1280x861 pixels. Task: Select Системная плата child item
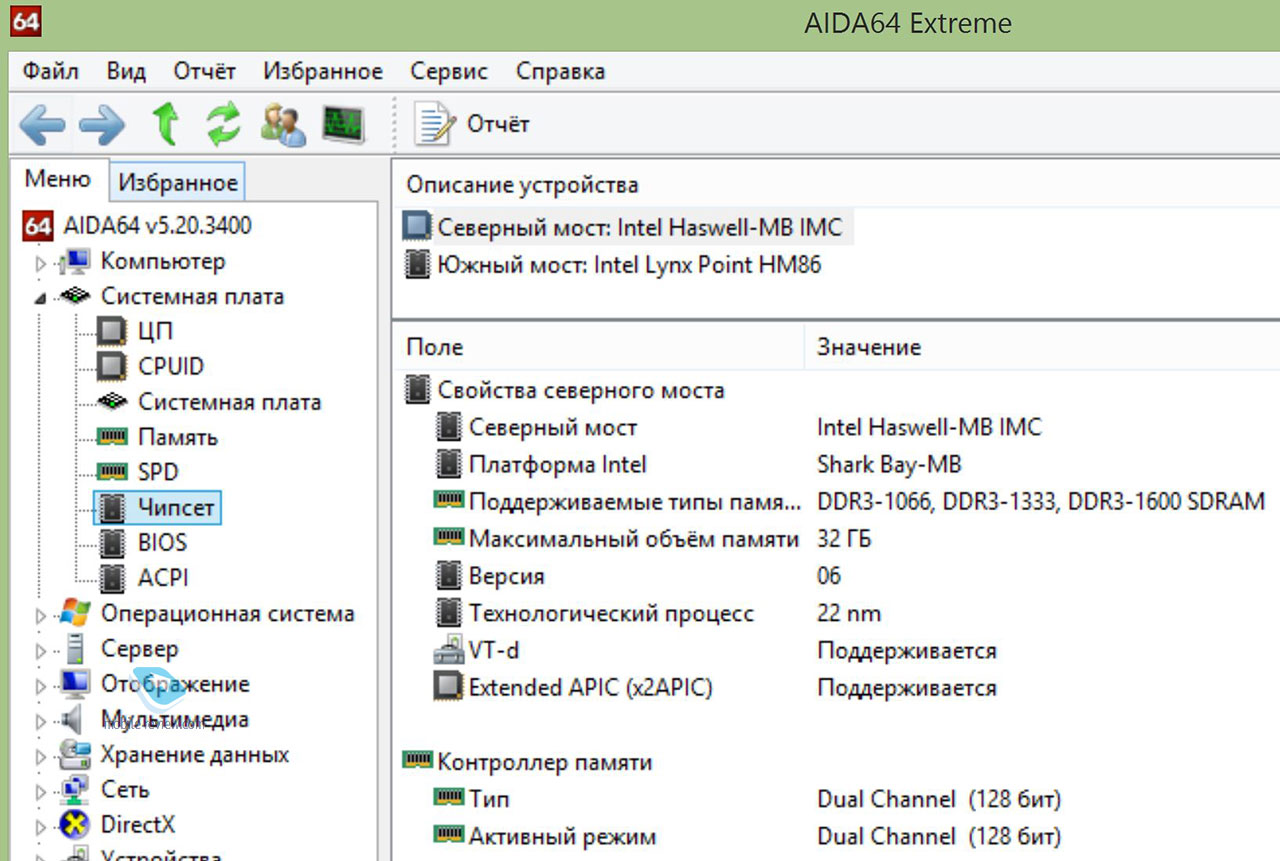230,402
